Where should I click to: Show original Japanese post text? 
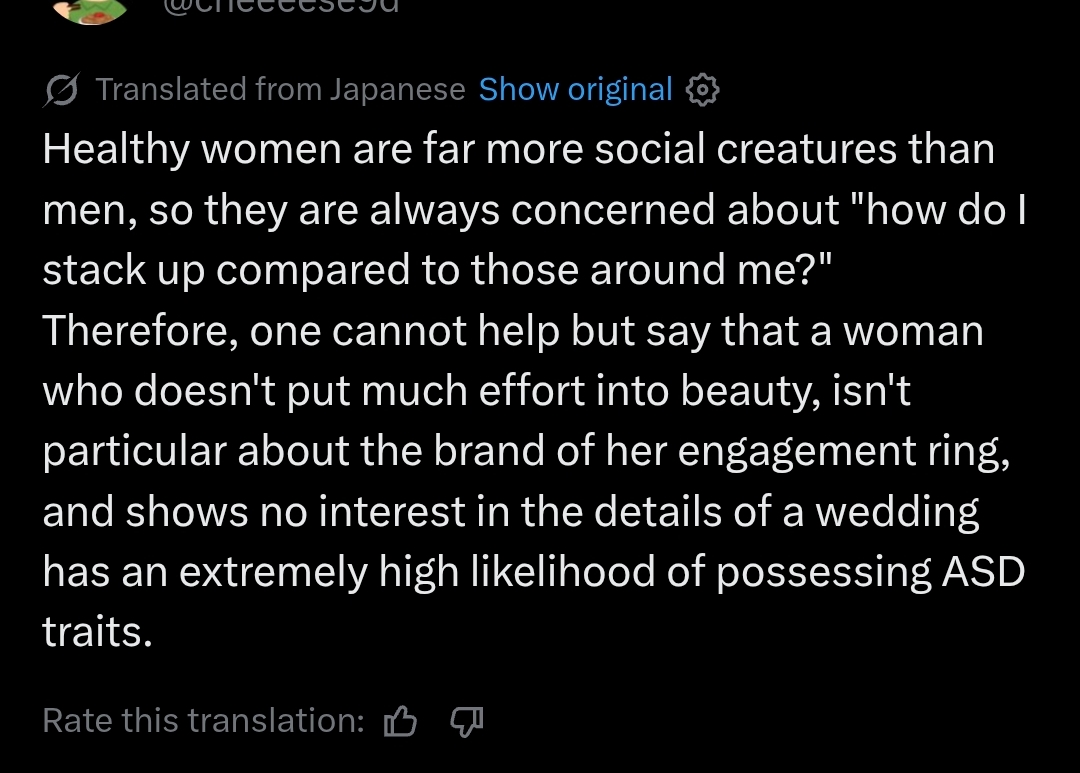(x=575, y=90)
